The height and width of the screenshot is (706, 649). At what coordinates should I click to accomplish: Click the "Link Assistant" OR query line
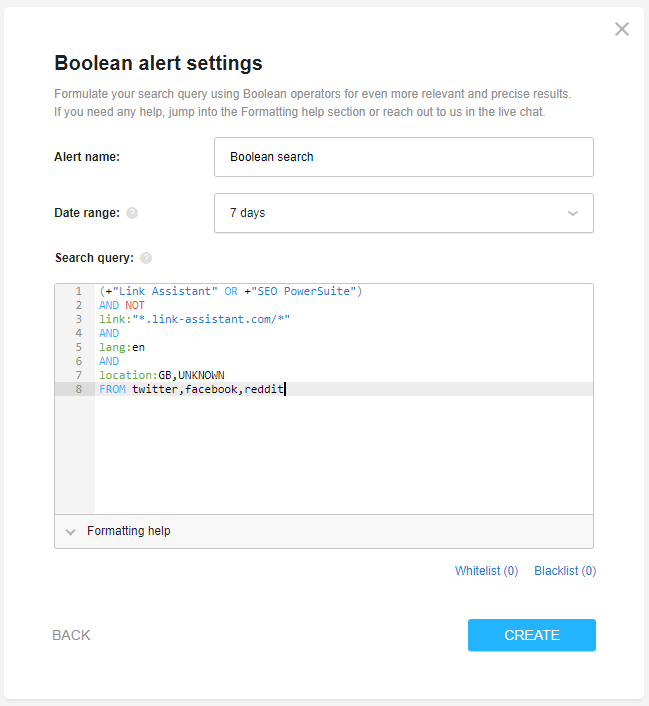coord(230,291)
